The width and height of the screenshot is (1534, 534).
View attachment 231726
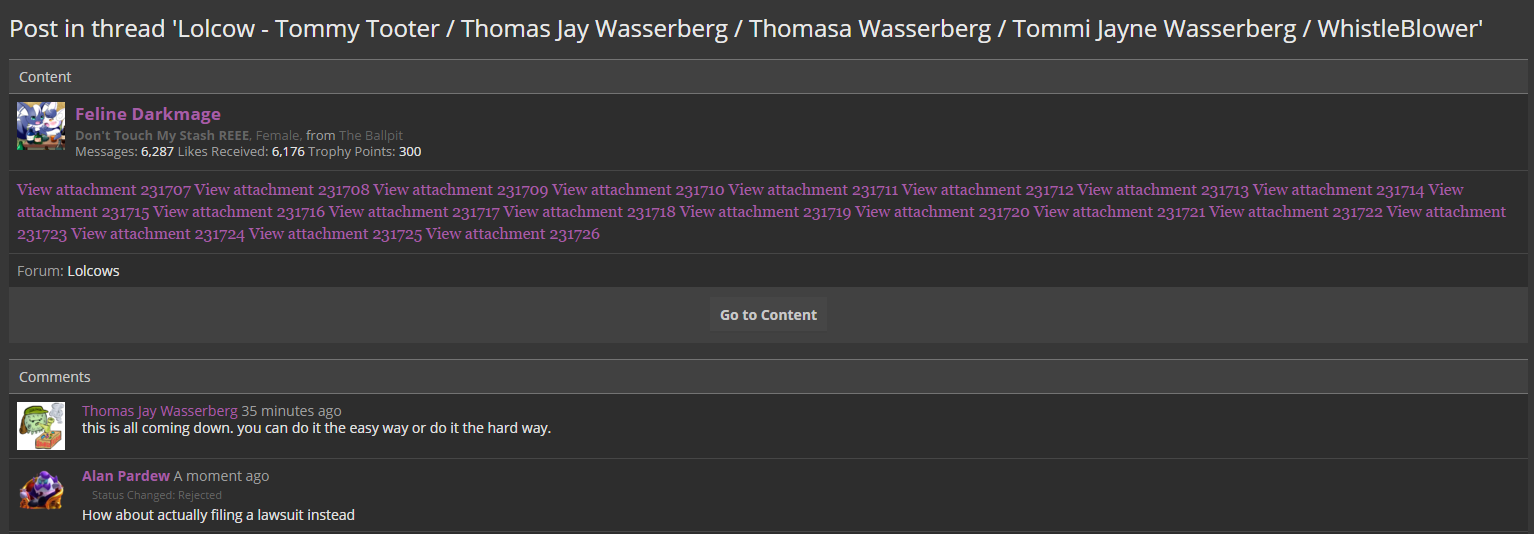click(513, 234)
